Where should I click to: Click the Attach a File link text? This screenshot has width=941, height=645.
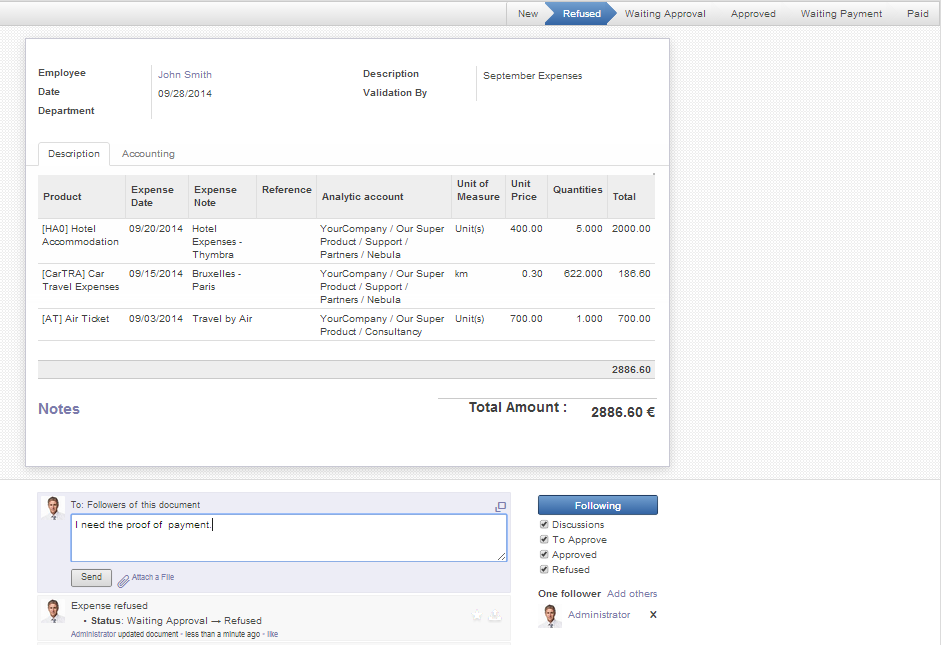tap(152, 577)
